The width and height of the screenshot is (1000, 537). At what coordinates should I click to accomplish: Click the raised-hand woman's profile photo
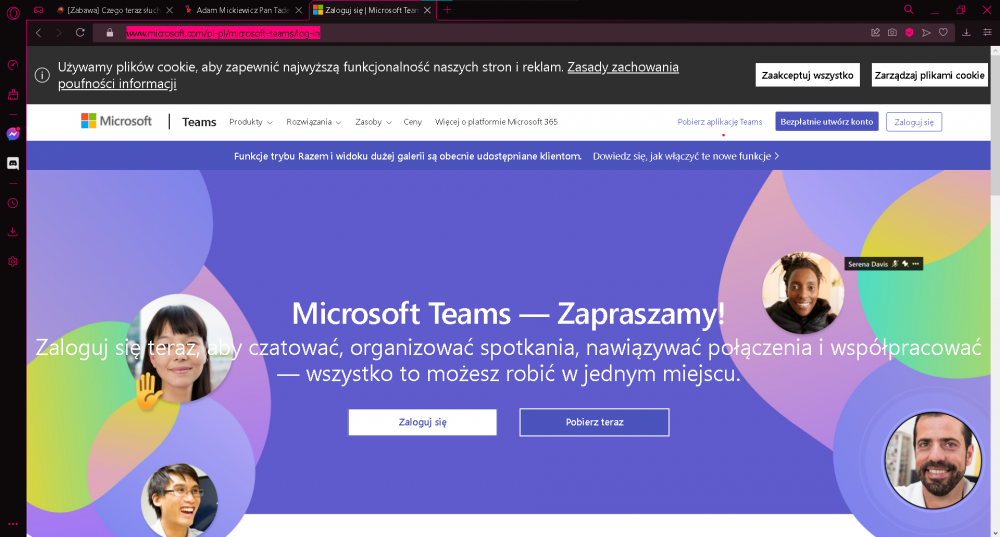pos(179,349)
